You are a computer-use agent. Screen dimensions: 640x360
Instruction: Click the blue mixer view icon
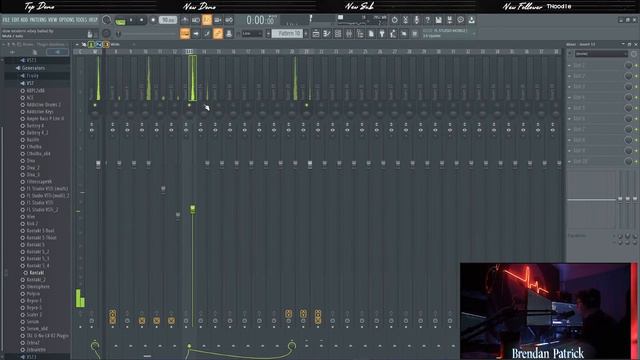click(99, 44)
